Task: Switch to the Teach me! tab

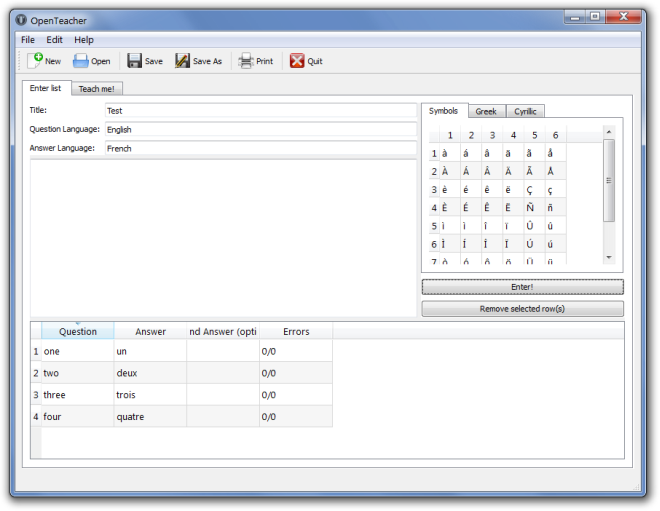Action: click(96, 89)
